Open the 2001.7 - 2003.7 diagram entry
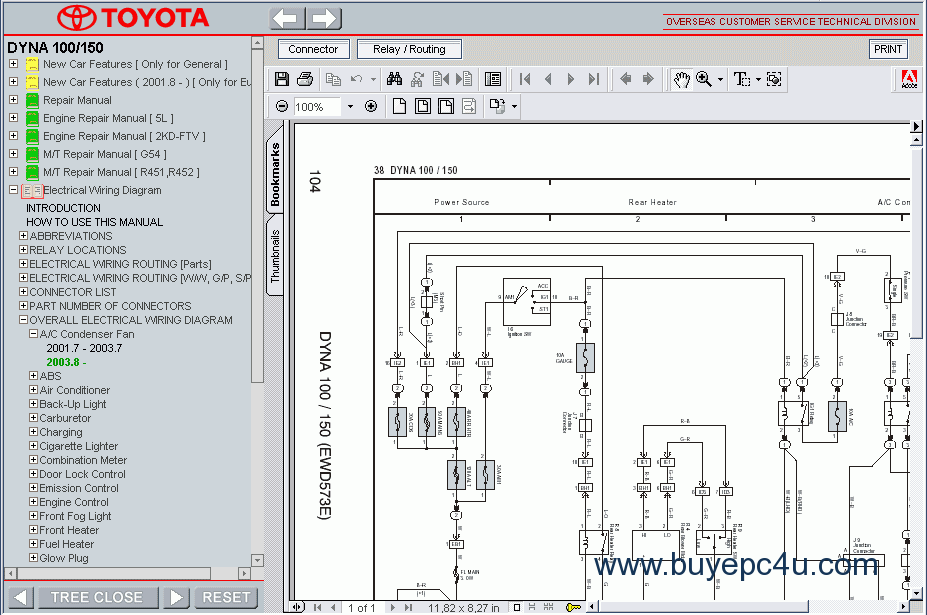 tap(85, 348)
